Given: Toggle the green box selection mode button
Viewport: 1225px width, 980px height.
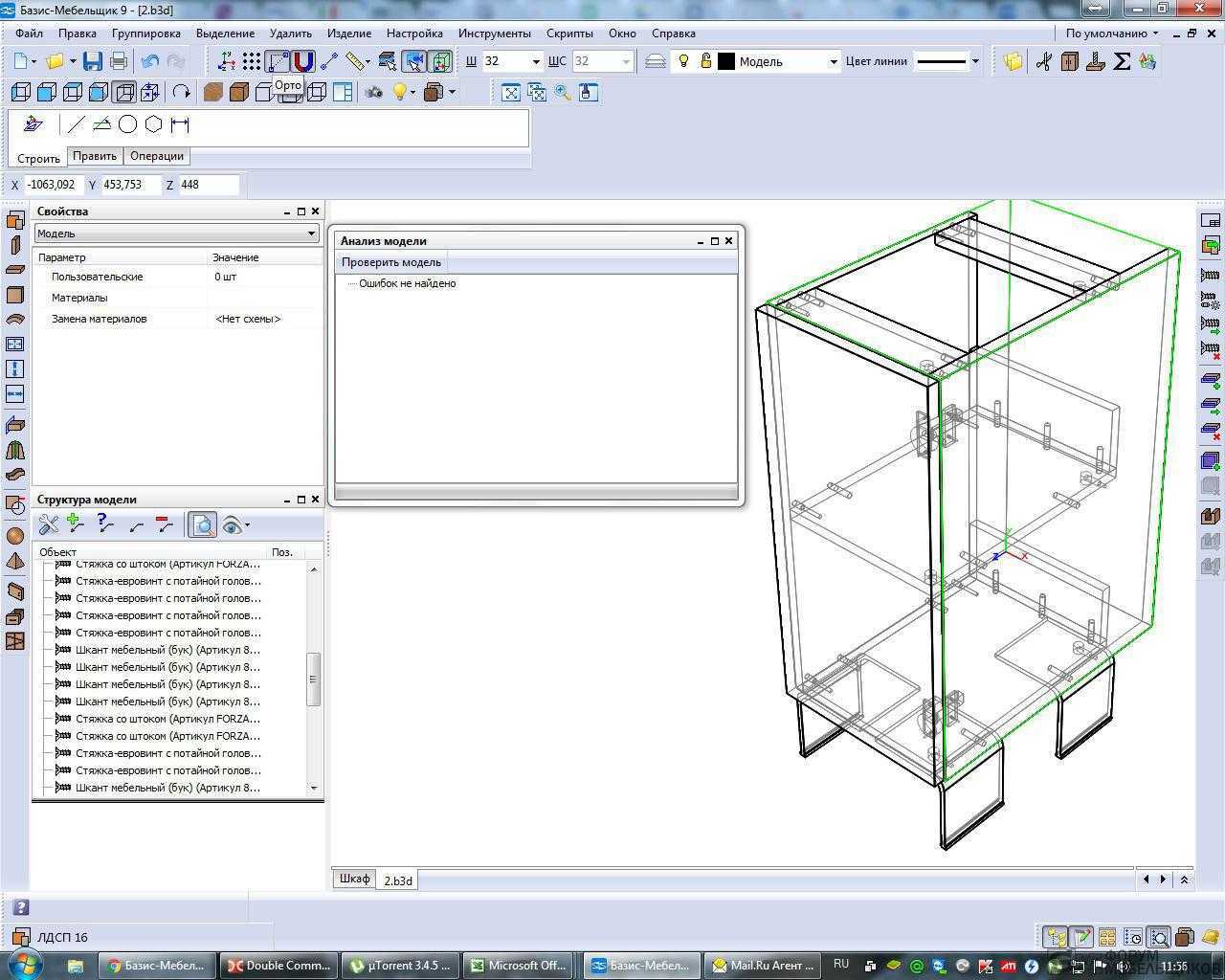Looking at the screenshot, I should pos(440,61).
